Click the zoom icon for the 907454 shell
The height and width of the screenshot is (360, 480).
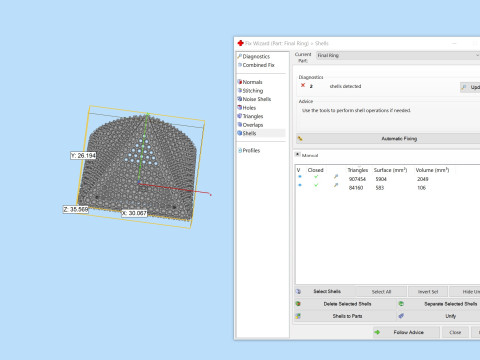pos(336,177)
